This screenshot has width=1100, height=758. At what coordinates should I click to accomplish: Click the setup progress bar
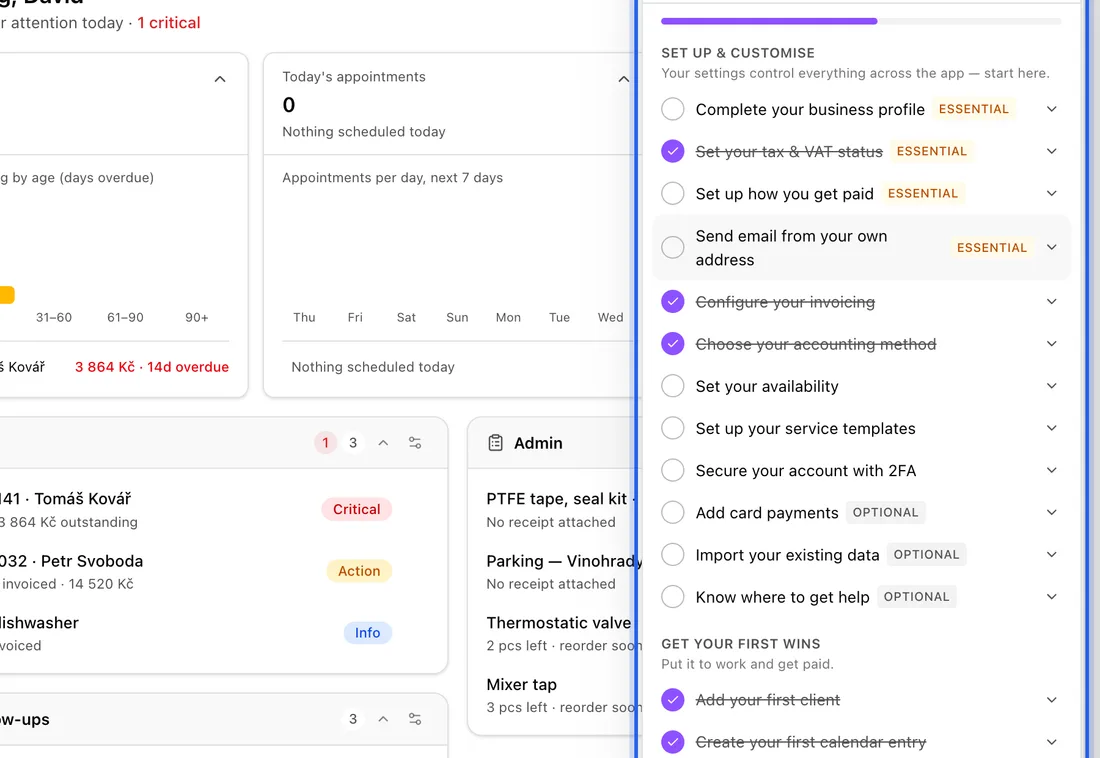point(861,21)
